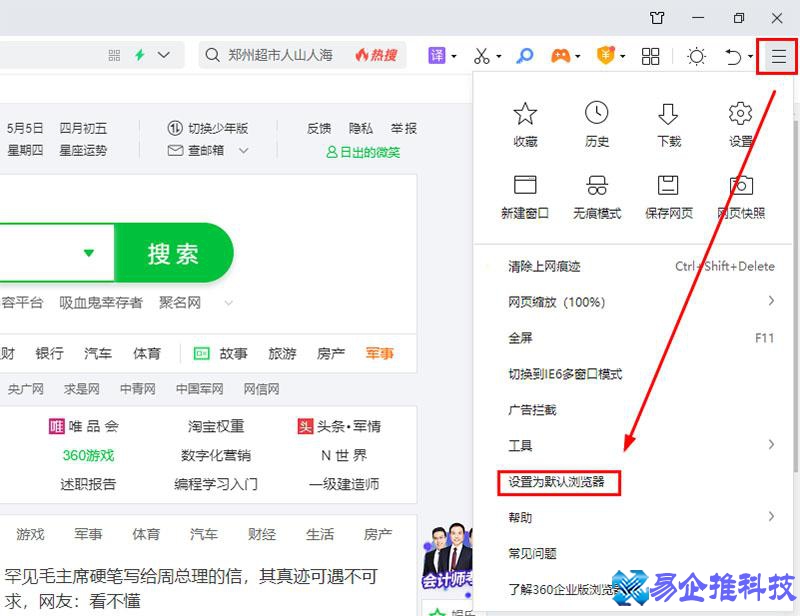
Task: Select the screenshot scissors tool
Action: coord(481,56)
